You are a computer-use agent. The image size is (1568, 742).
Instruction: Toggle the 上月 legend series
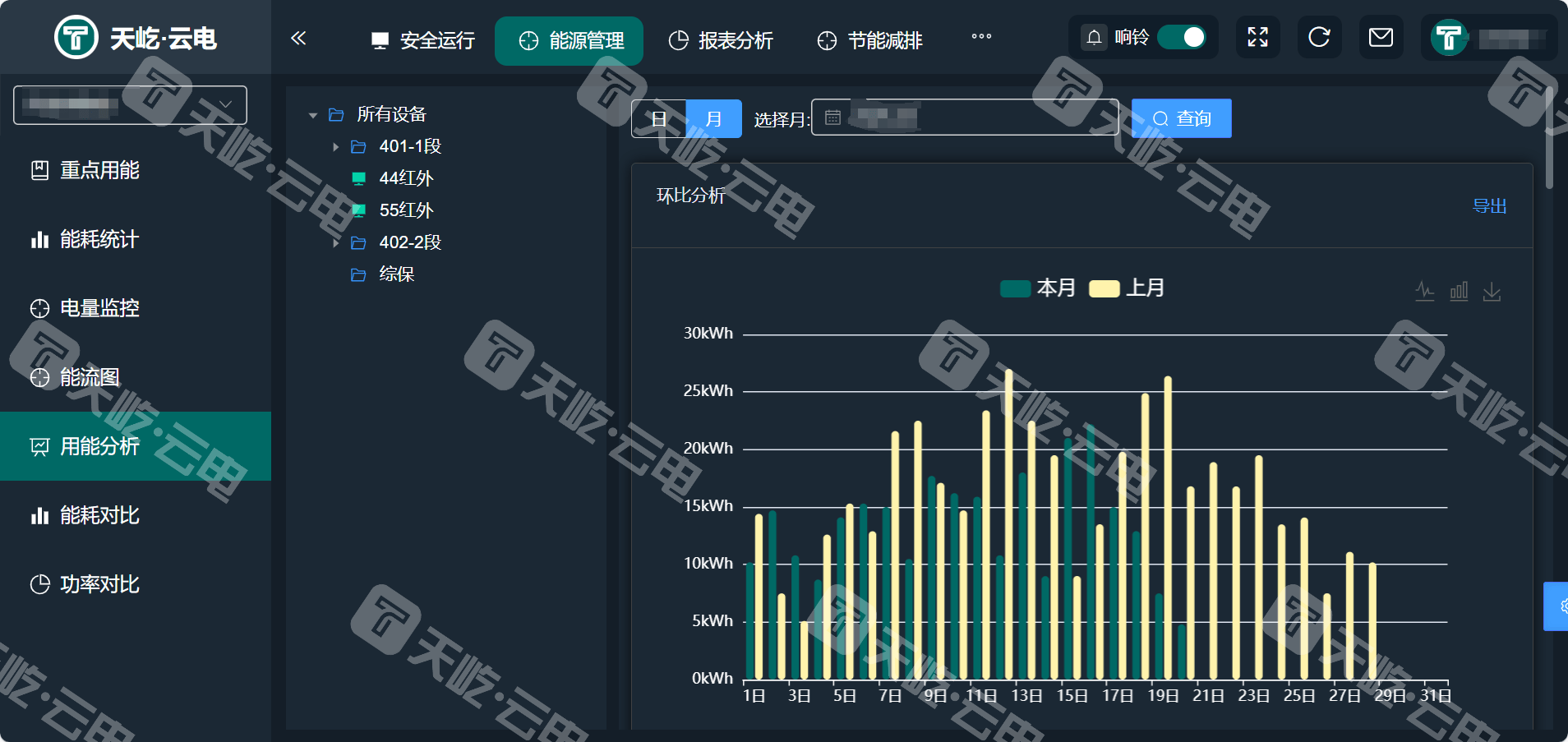click(x=1127, y=288)
